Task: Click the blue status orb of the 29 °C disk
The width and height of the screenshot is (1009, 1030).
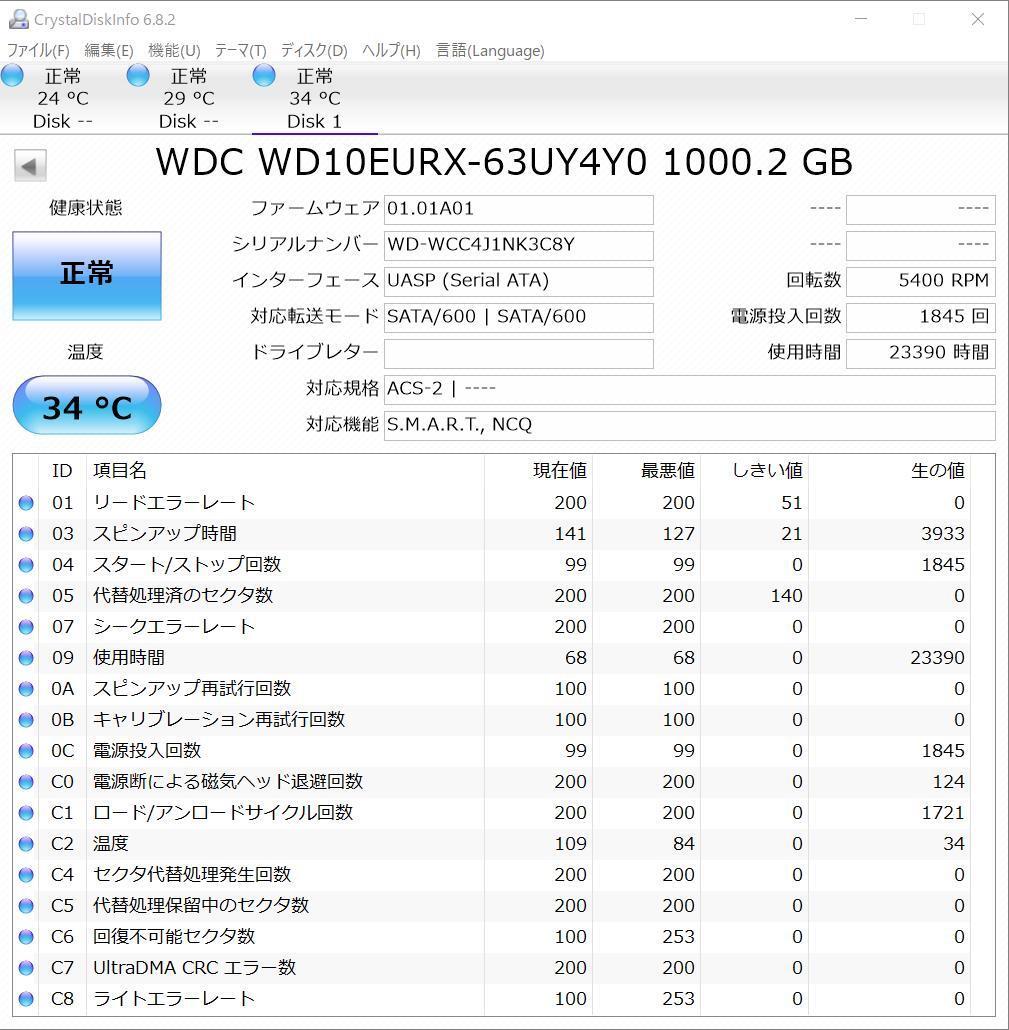Action: click(x=138, y=76)
